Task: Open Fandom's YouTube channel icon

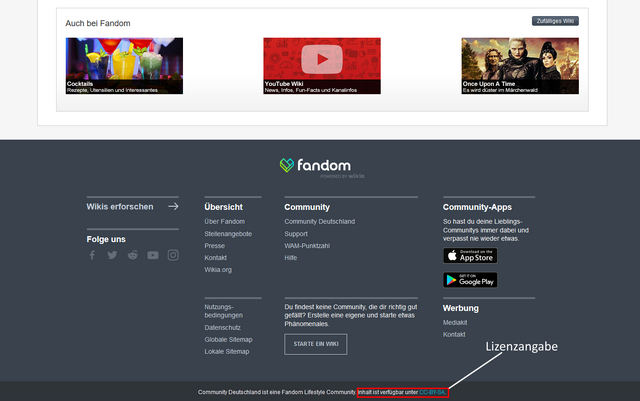Action: (x=153, y=255)
